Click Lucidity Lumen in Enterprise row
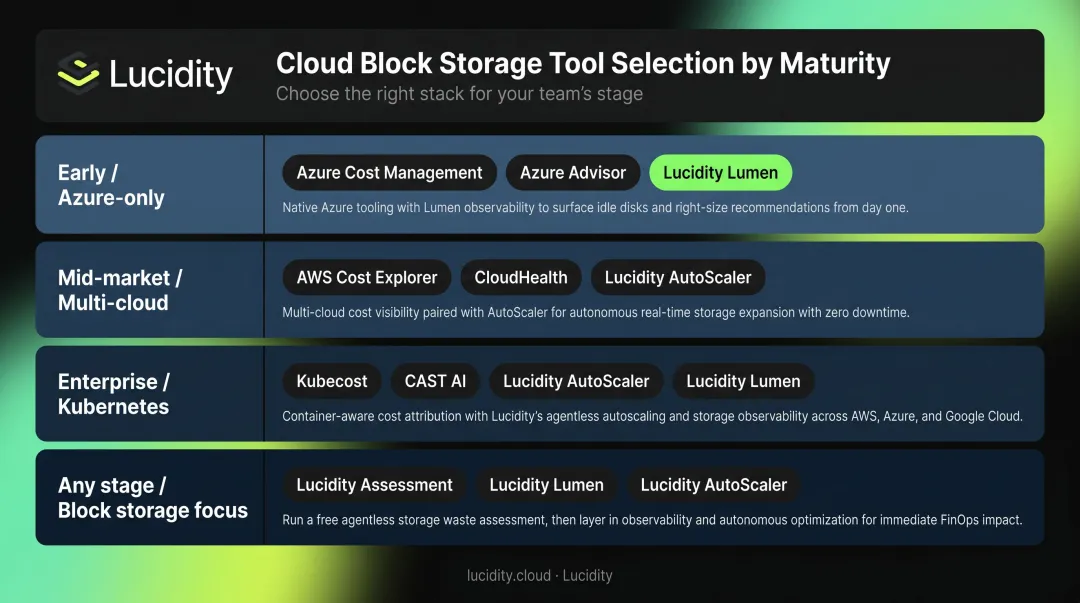The width and height of the screenshot is (1080, 603). pos(743,381)
